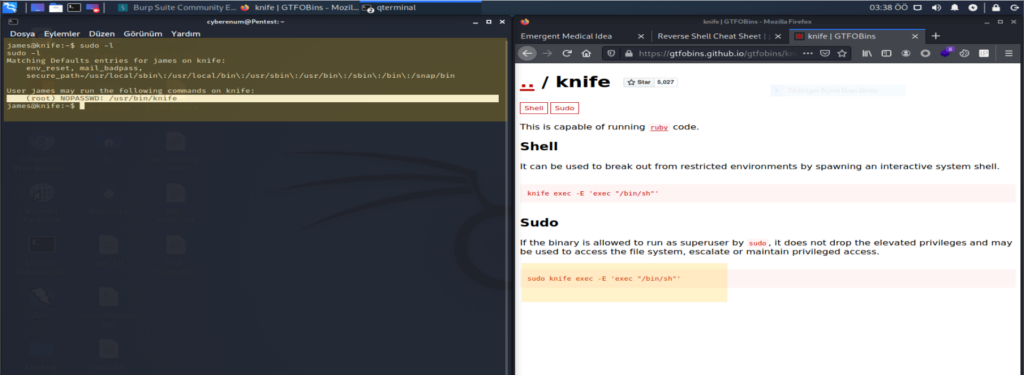Open the notifications bell icon
This screenshot has height=375, width=1024.
[x=955, y=8]
